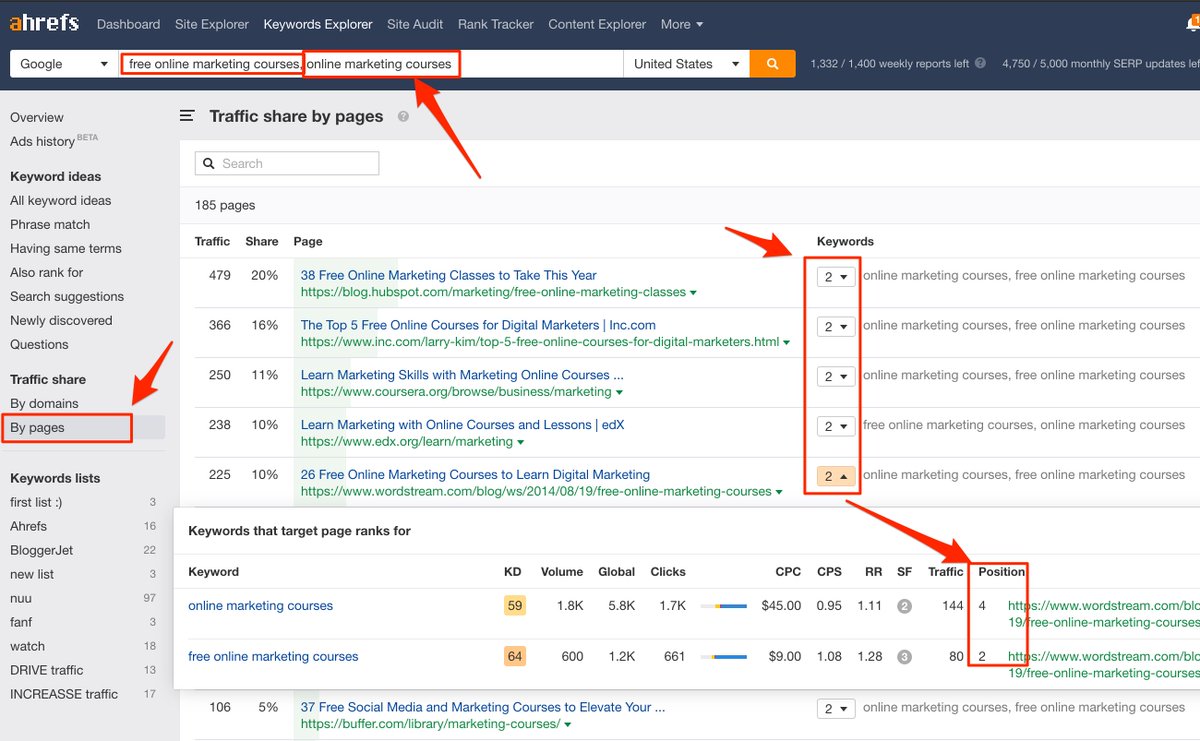Open Newly discovered report
The width and height of the screenshot is (1200, 741).
61,321
